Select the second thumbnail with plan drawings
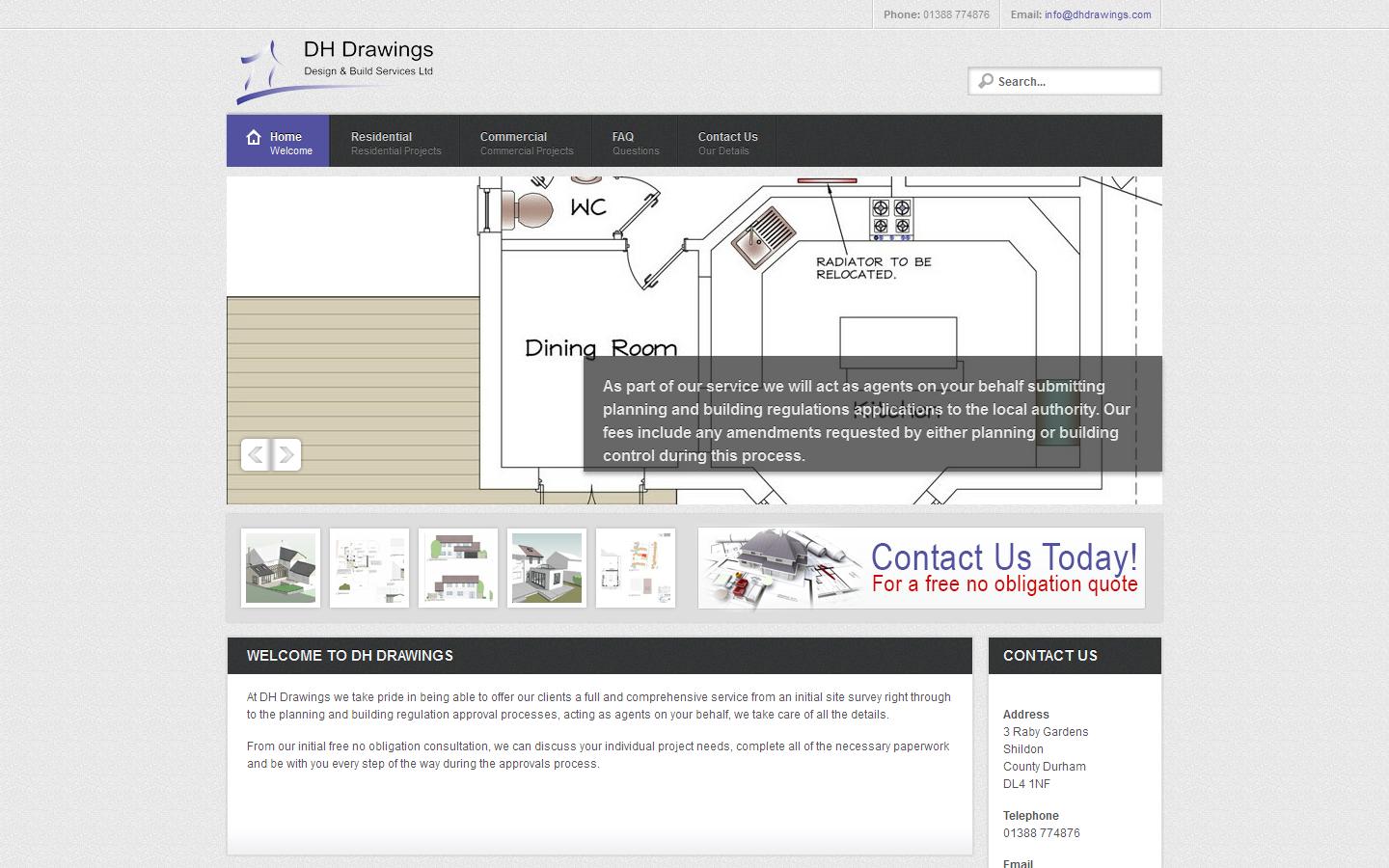1389x868 pixels. click(x=369, y=568)
